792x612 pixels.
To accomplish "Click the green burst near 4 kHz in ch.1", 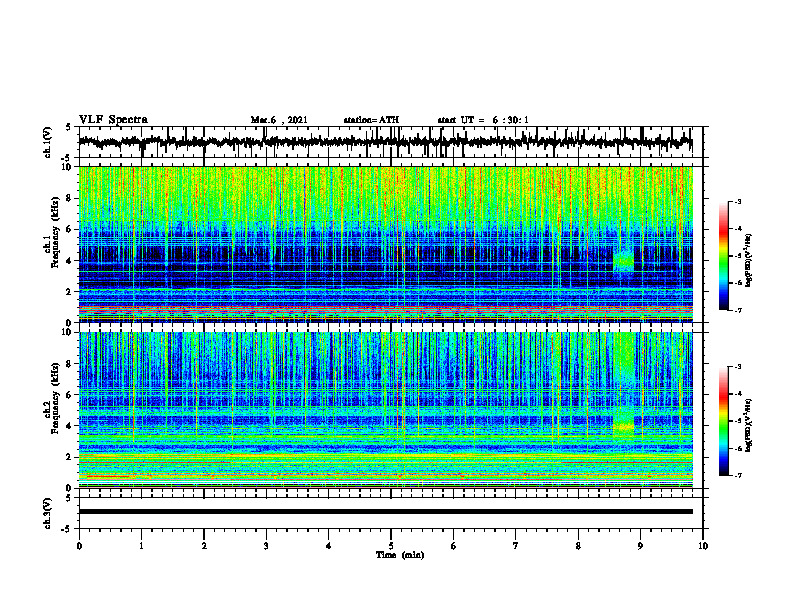I will pos(623,260).
